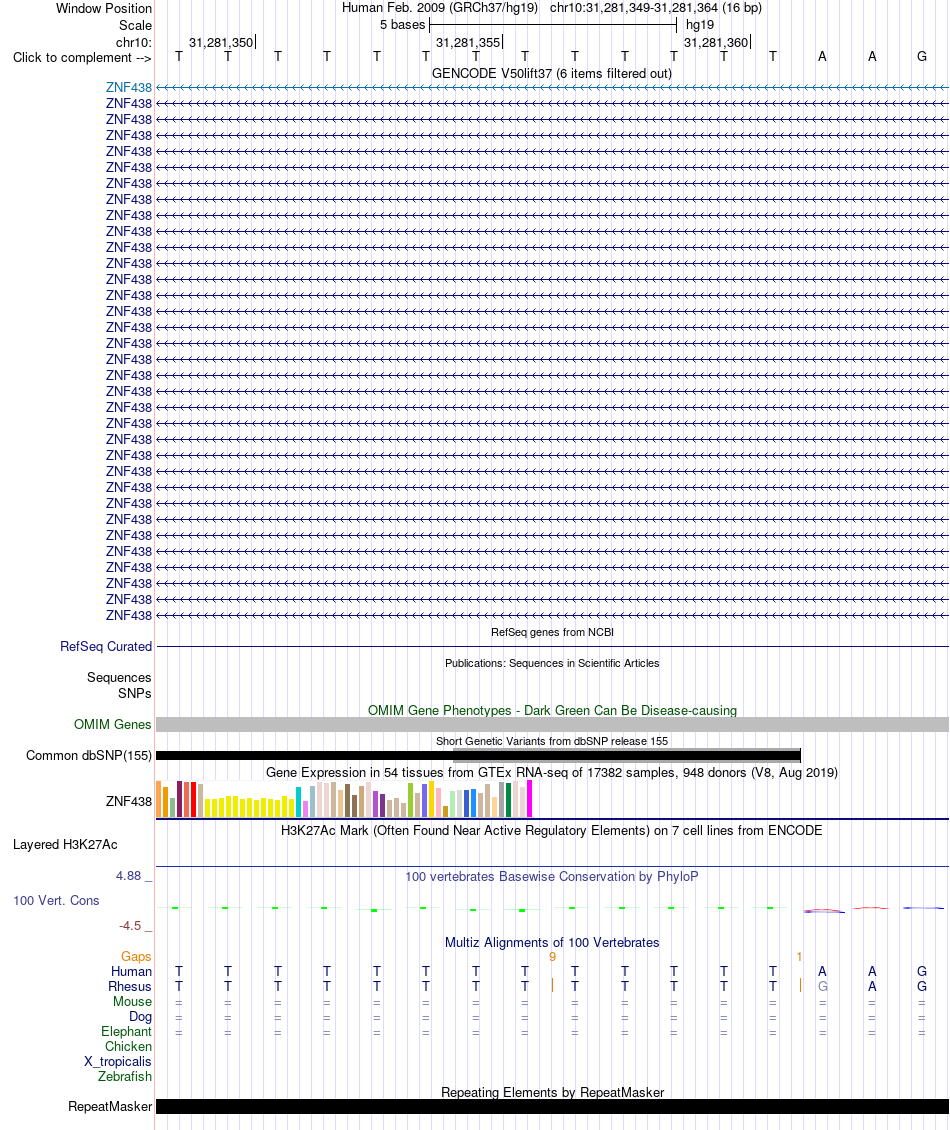The height and width of the screenshot is (1130, 950).
Task: Click the Mouse species row label
Action: click(x=132, y=1002)
